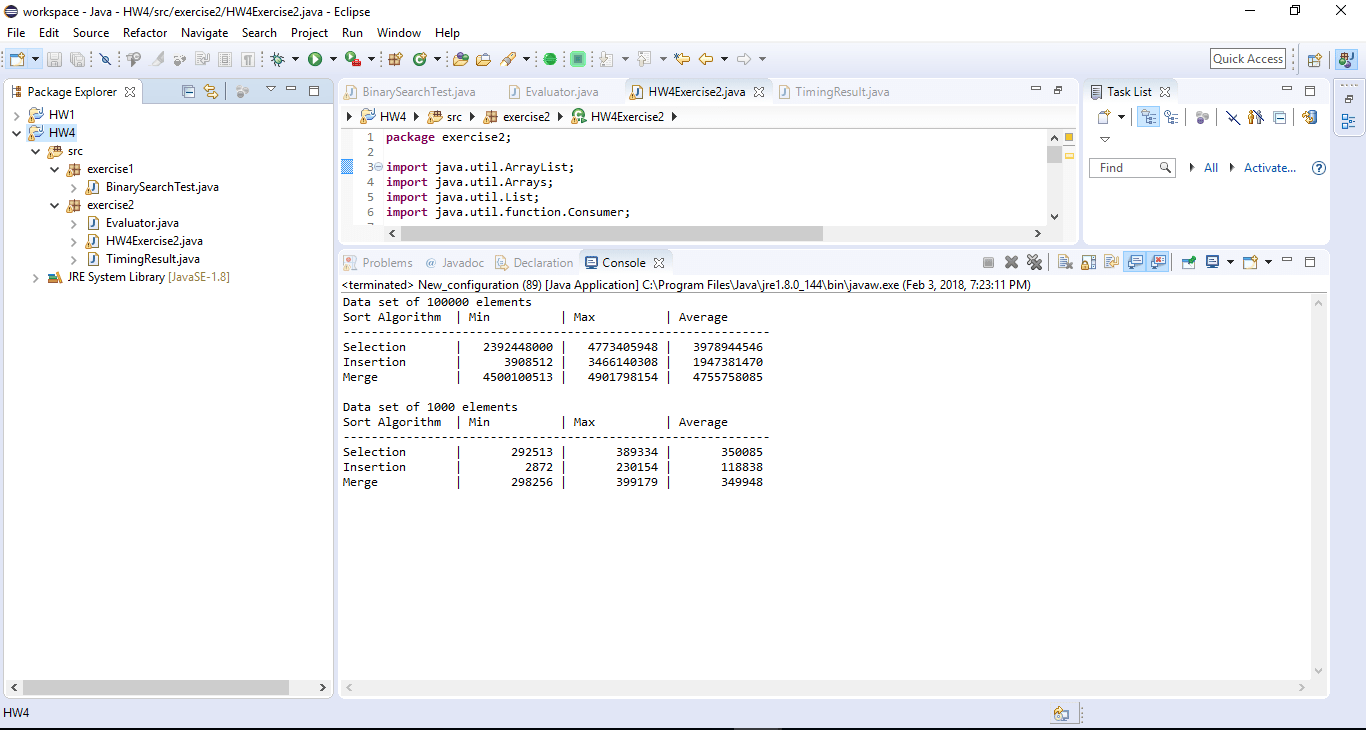Click inside the Find field in Task List
Image resolution: width=1366 pixels, height=730 pixels.
[x=1125, y=167]
